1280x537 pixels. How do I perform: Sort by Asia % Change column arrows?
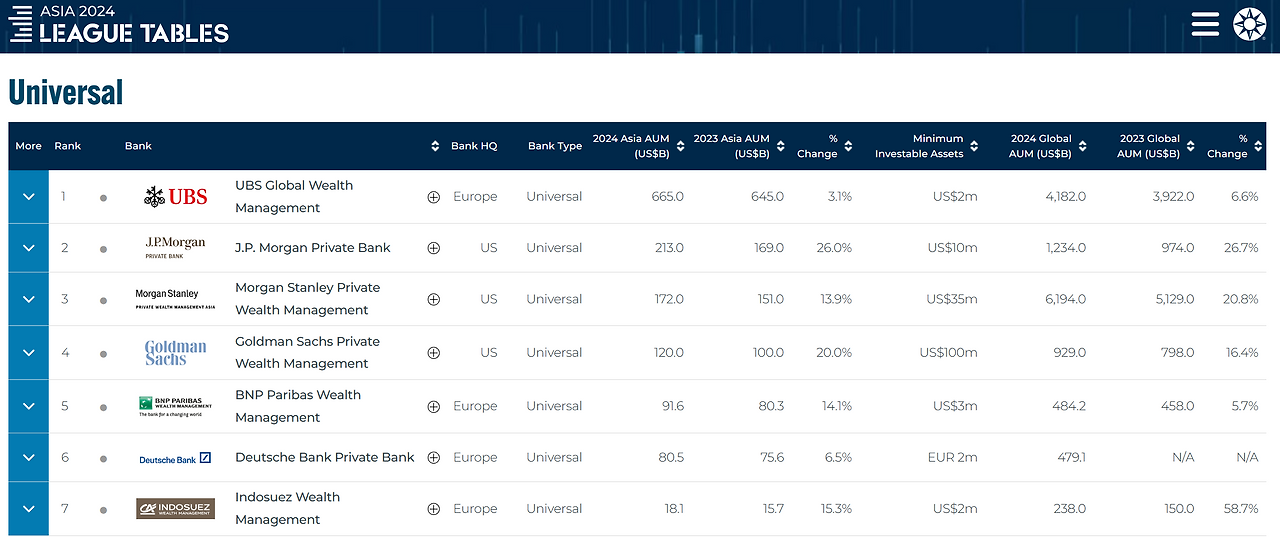pos(848,146)
